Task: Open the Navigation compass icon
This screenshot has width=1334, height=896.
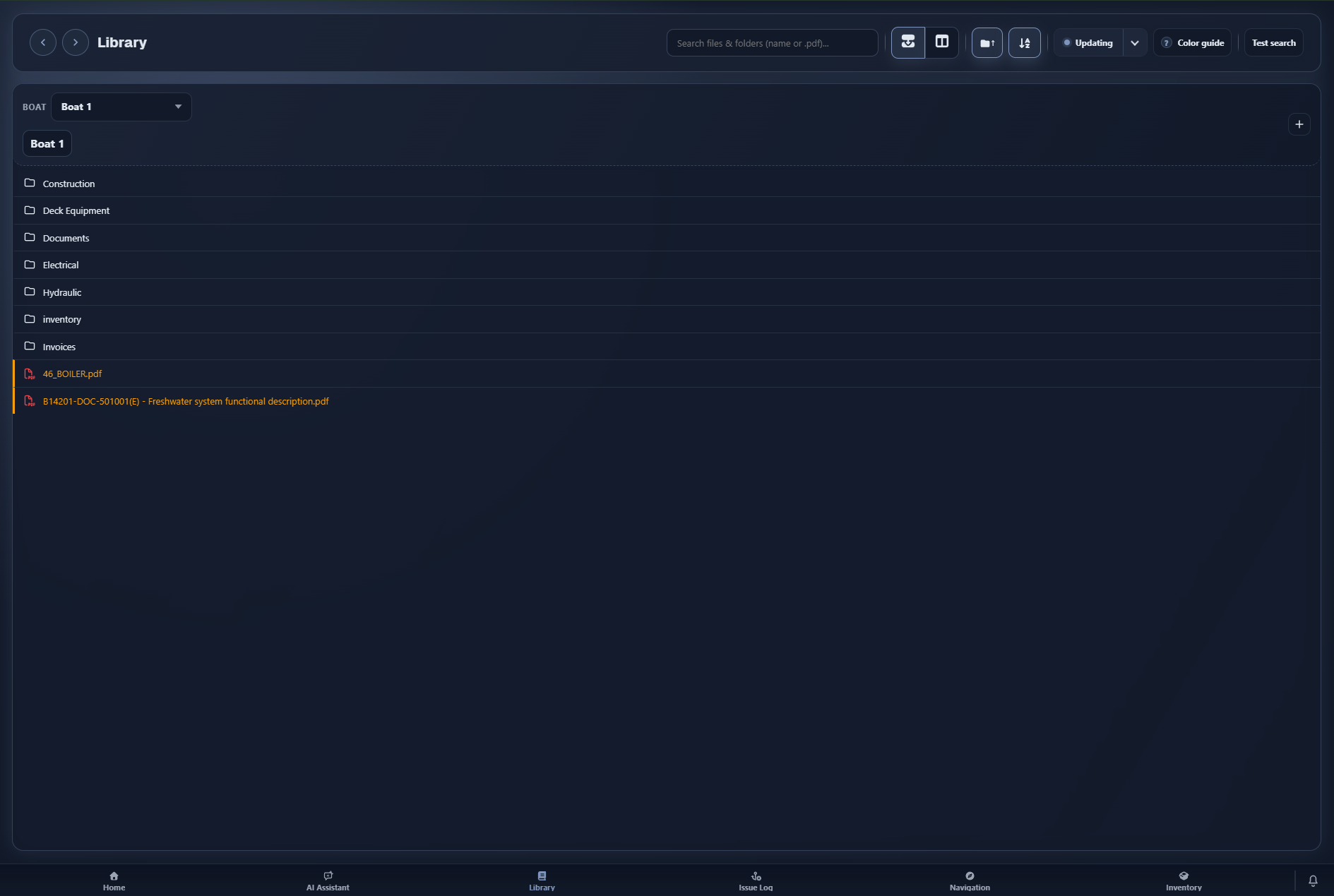Action: click(x=970, y=876)
